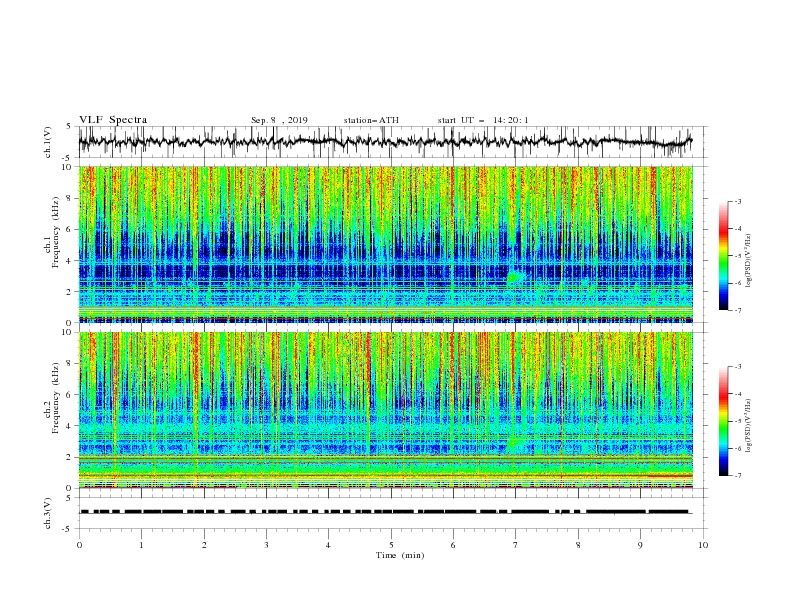Screen dimensions: 792x612
Task: Click the '10' label ending the time axis
Action: tap(703, 545)
